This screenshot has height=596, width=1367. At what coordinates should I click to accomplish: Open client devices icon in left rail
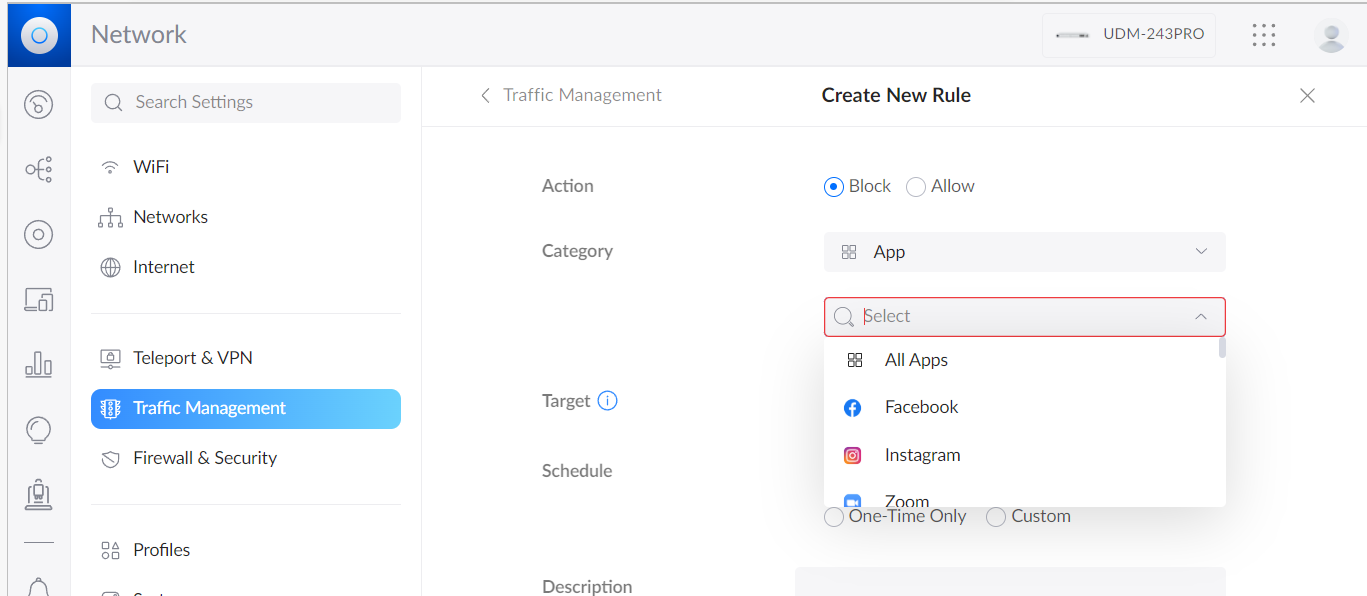point(39,299)
